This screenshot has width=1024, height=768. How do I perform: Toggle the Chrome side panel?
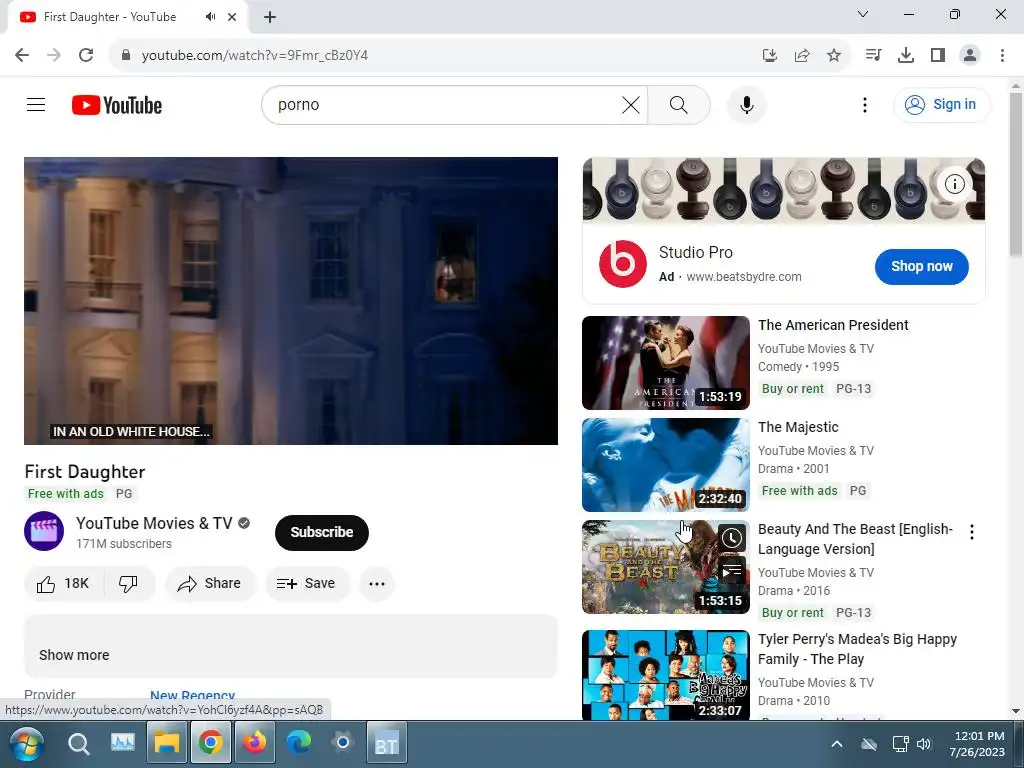click(938, 56)
